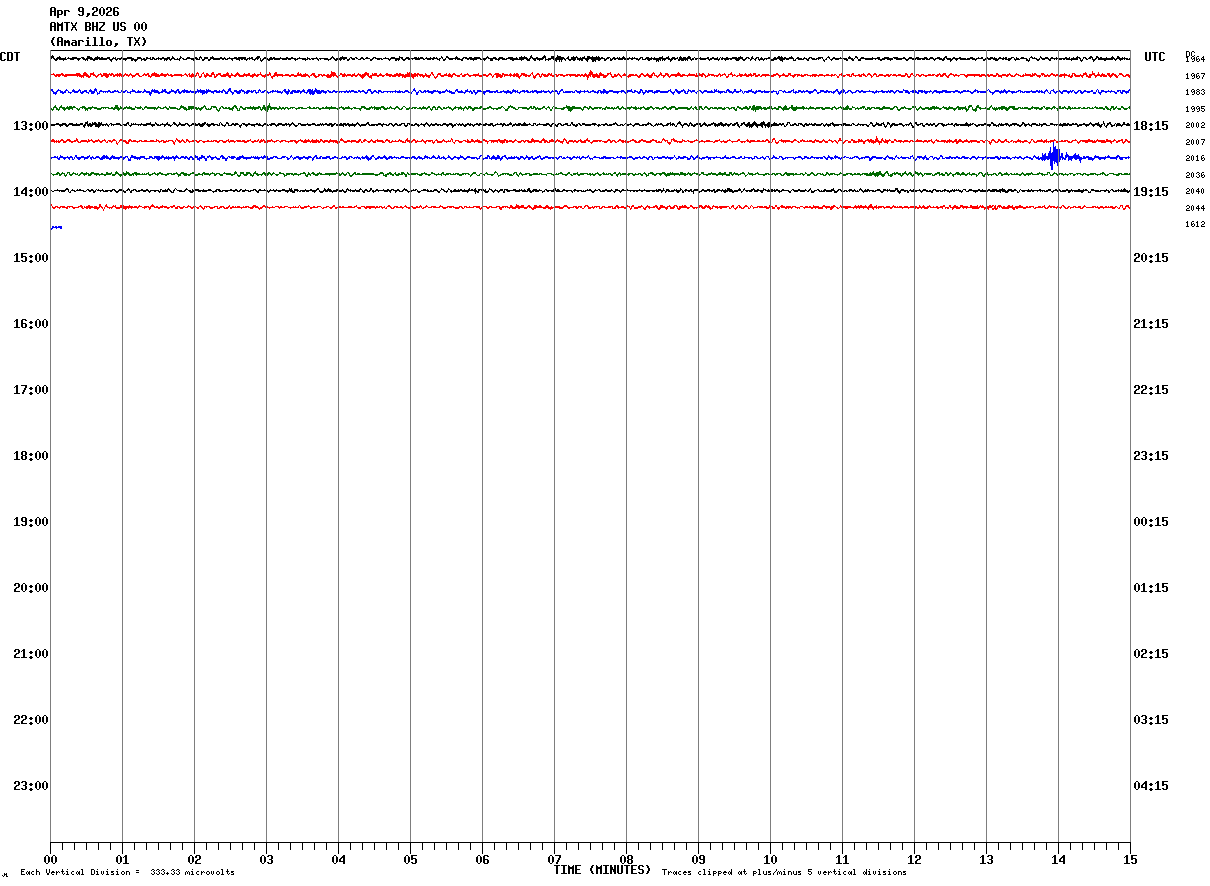Screen dimensions: 1210x886
Task: Click the '00:15' UTC time label
Action: [1151, 522]
